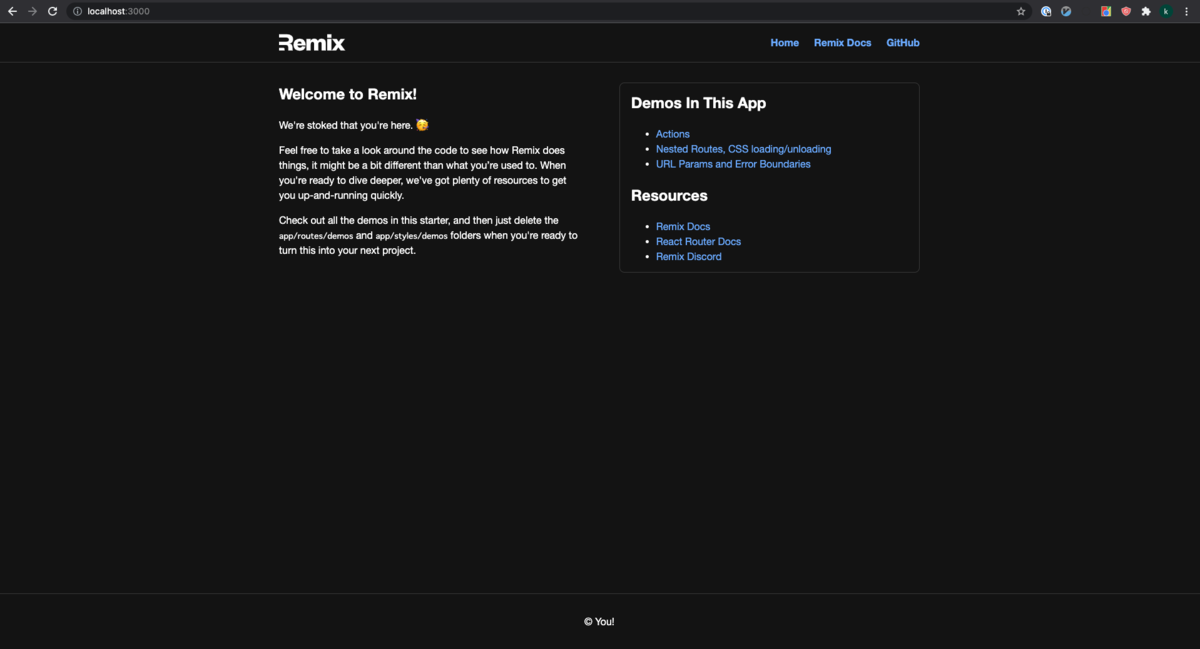
Task: Click the Resources heading
Action: point(669,196)
